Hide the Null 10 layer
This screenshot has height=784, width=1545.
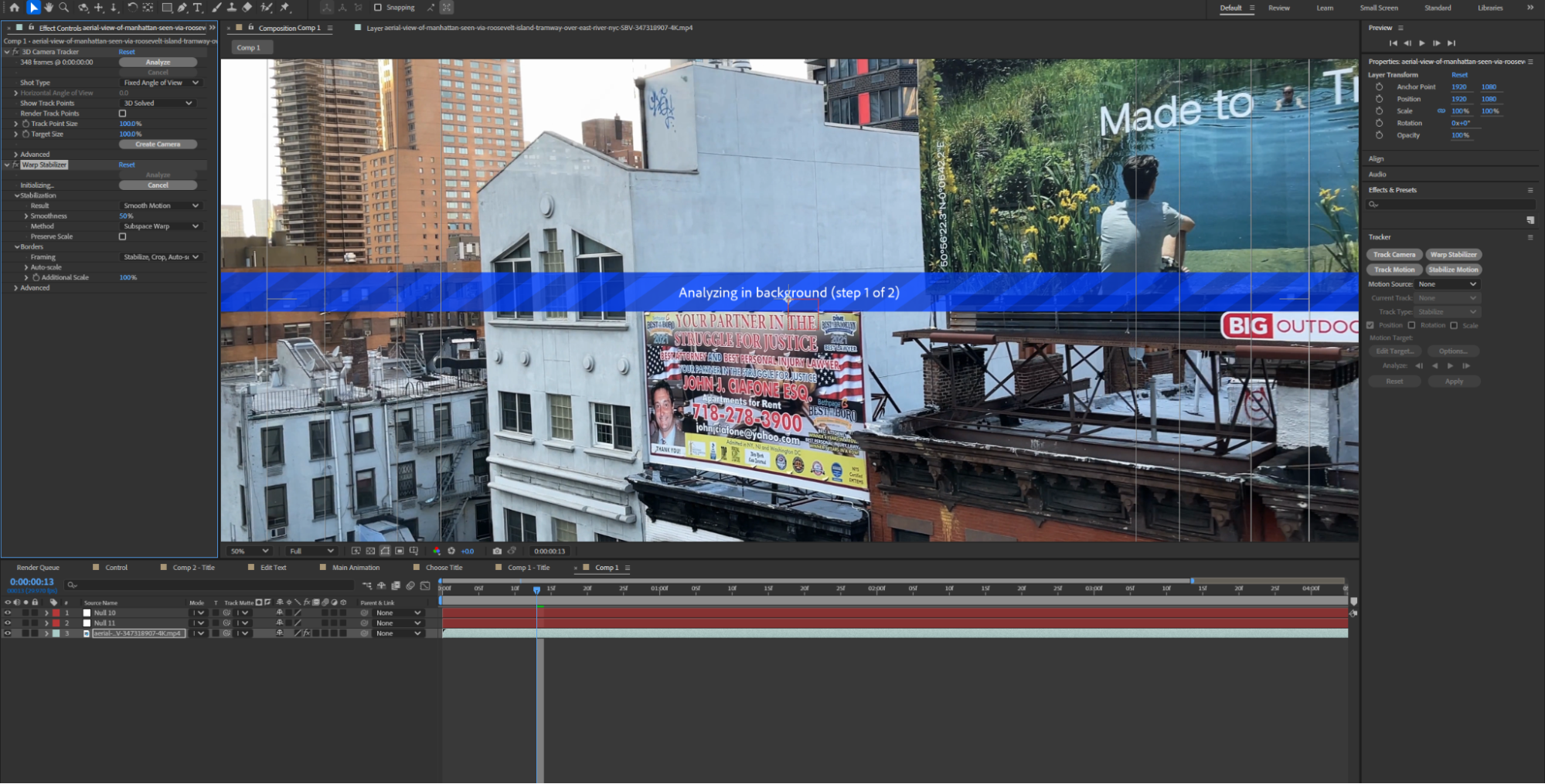[x=8, y=613]
